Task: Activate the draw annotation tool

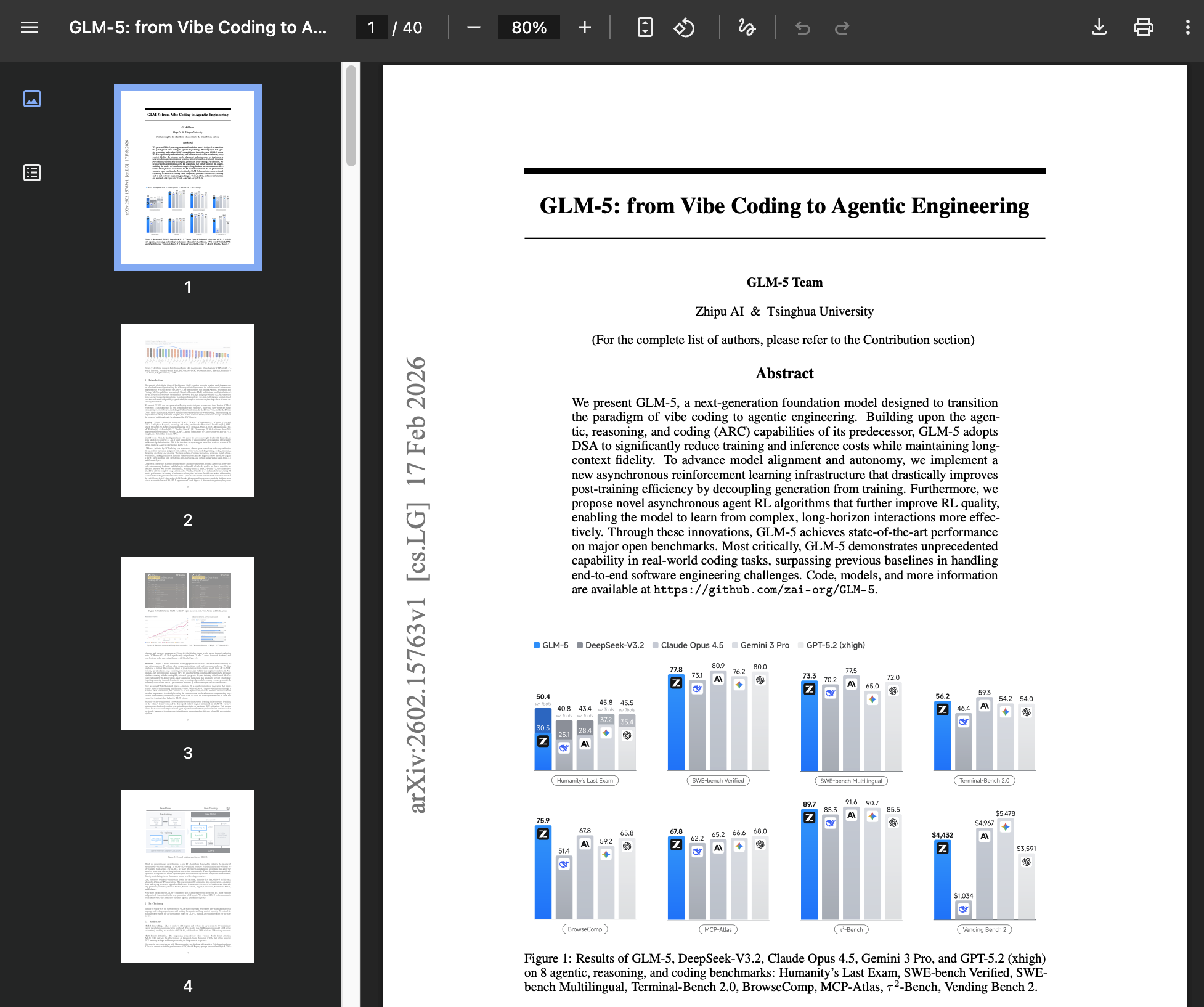Action: click(x=747, y=27)
